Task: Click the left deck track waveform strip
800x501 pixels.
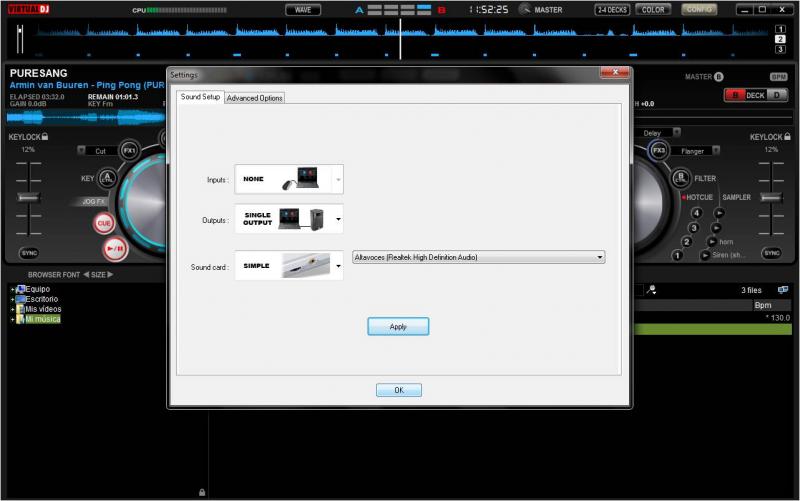Action: pos(86,118)
